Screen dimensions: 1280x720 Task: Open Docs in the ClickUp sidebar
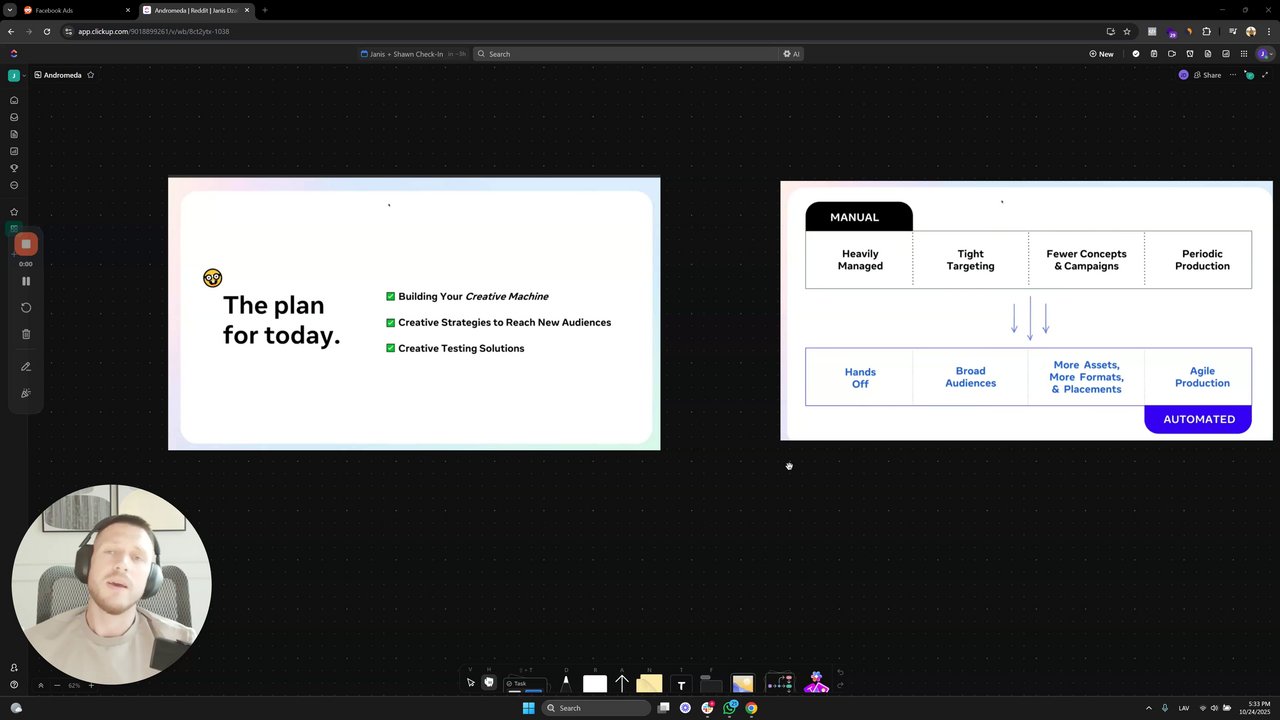point(14,134)
